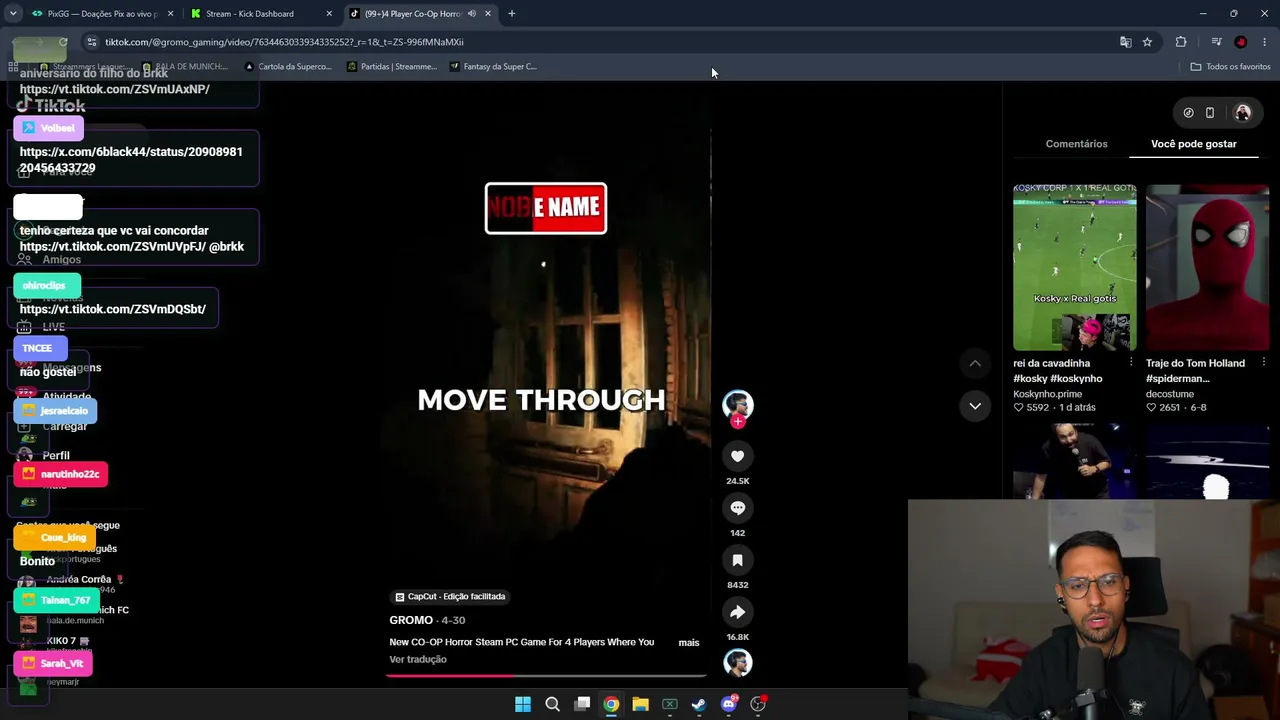Screen dimensions: 1280x720
Task: Open Cartola da Superco... bookmark
Action: (x=288, y=67)
